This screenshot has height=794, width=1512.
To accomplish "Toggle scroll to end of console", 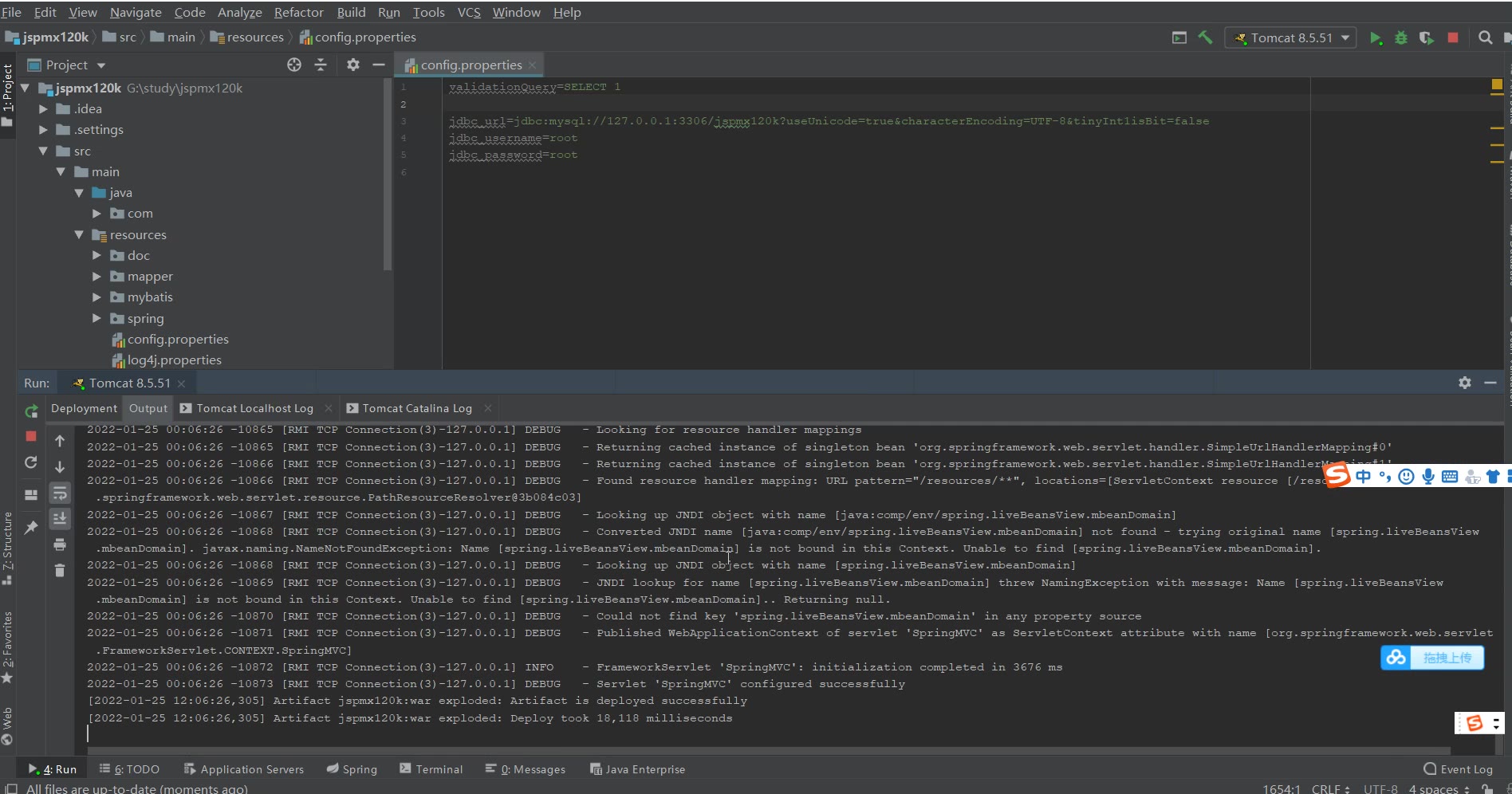I will 60,519.
